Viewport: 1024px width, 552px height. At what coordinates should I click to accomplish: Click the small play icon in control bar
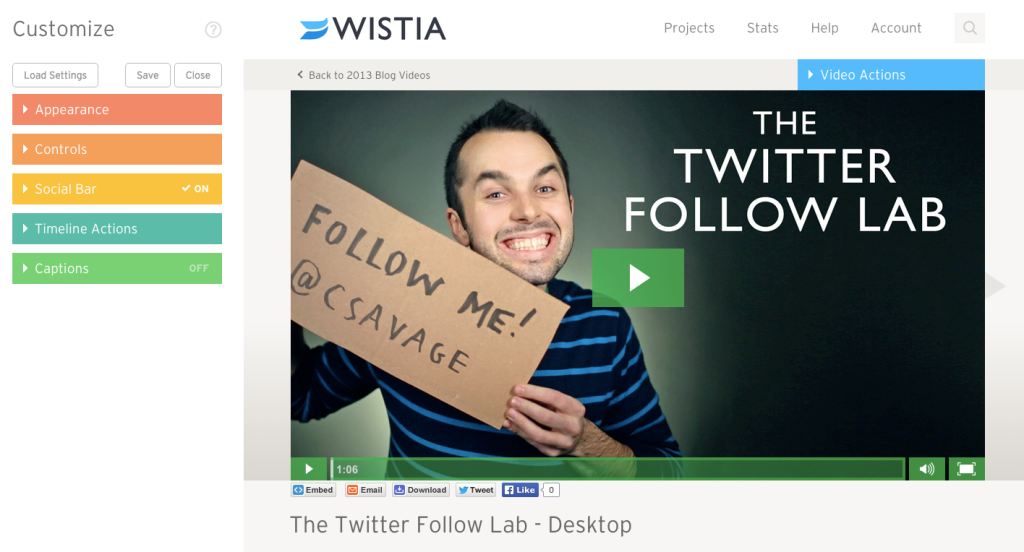(309, 468)
